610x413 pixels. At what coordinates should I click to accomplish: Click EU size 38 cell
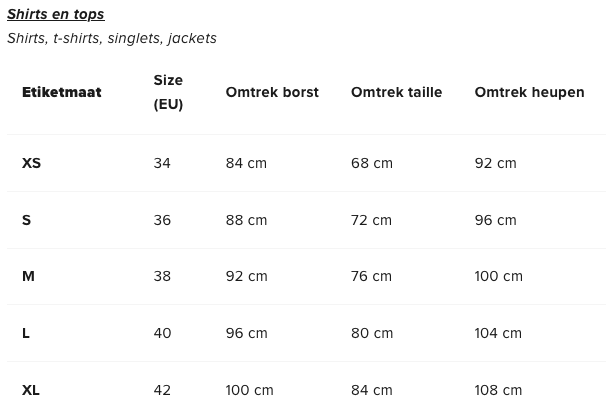click(162, 276)
